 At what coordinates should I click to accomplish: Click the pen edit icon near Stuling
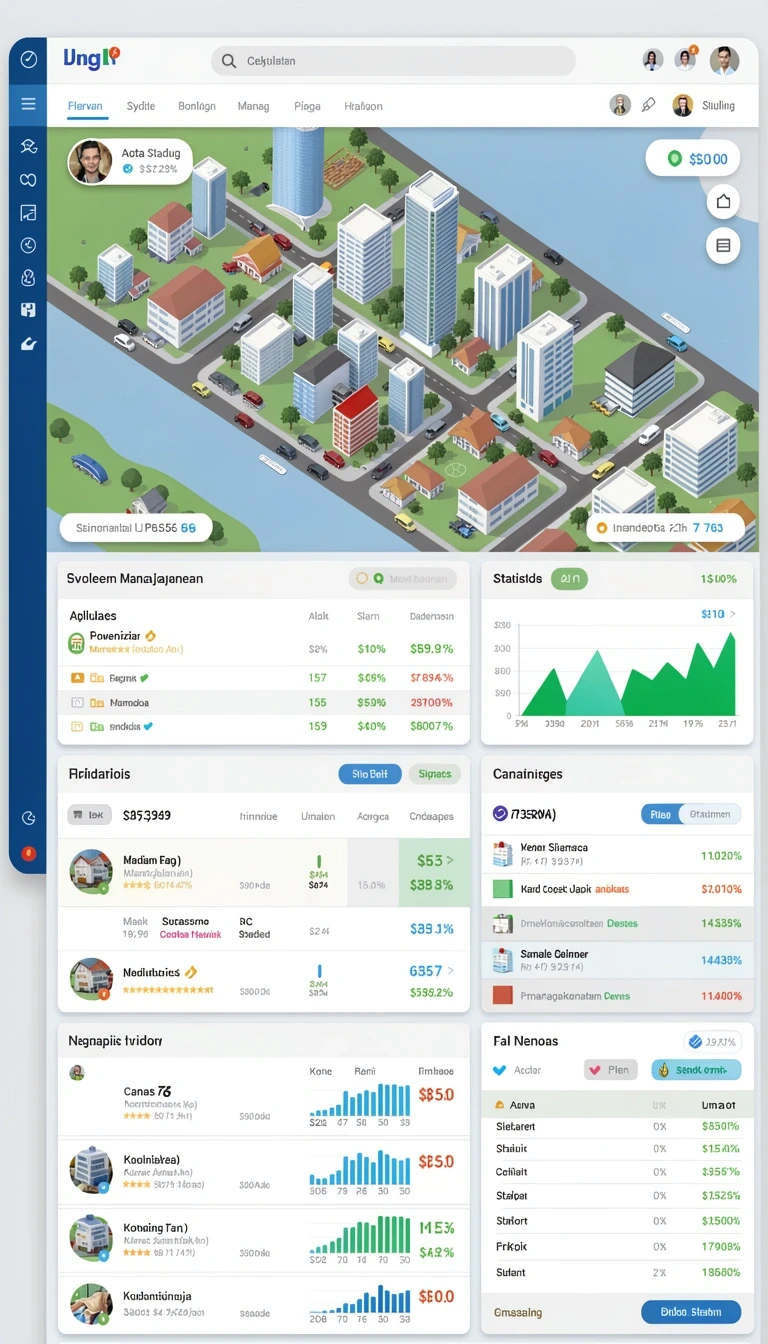tap(649, 105)
